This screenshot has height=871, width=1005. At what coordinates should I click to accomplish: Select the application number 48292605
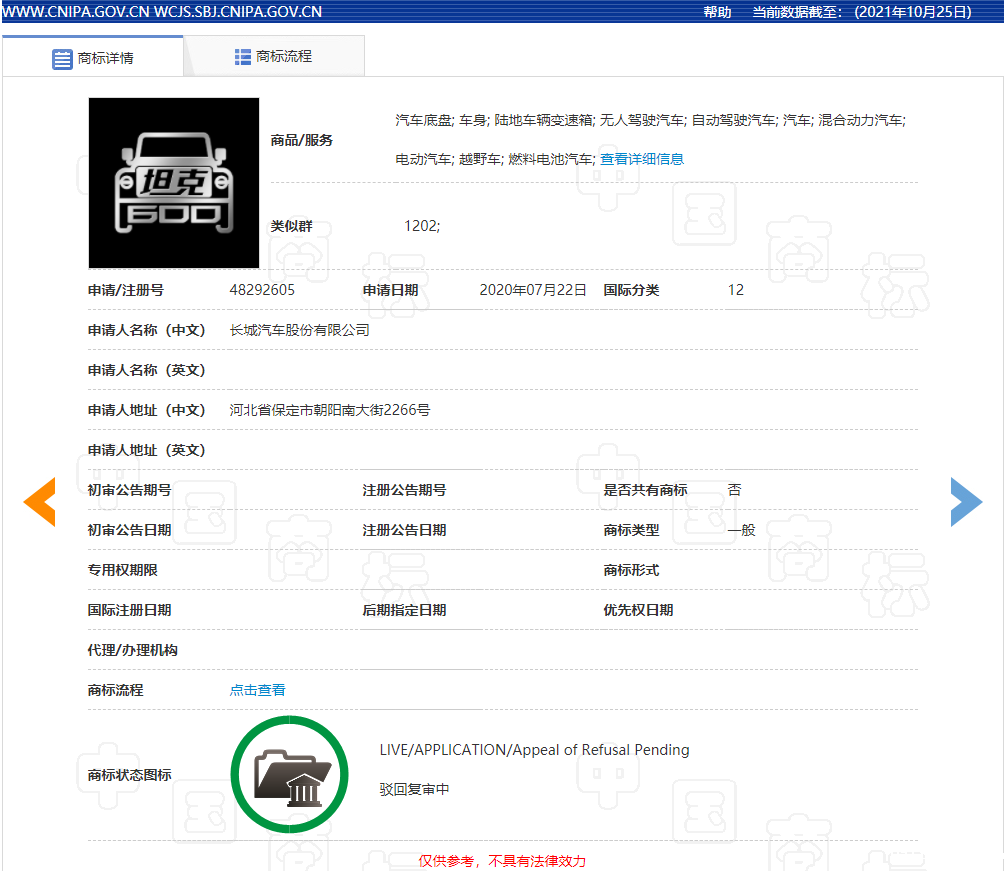[x=262, y=290]
